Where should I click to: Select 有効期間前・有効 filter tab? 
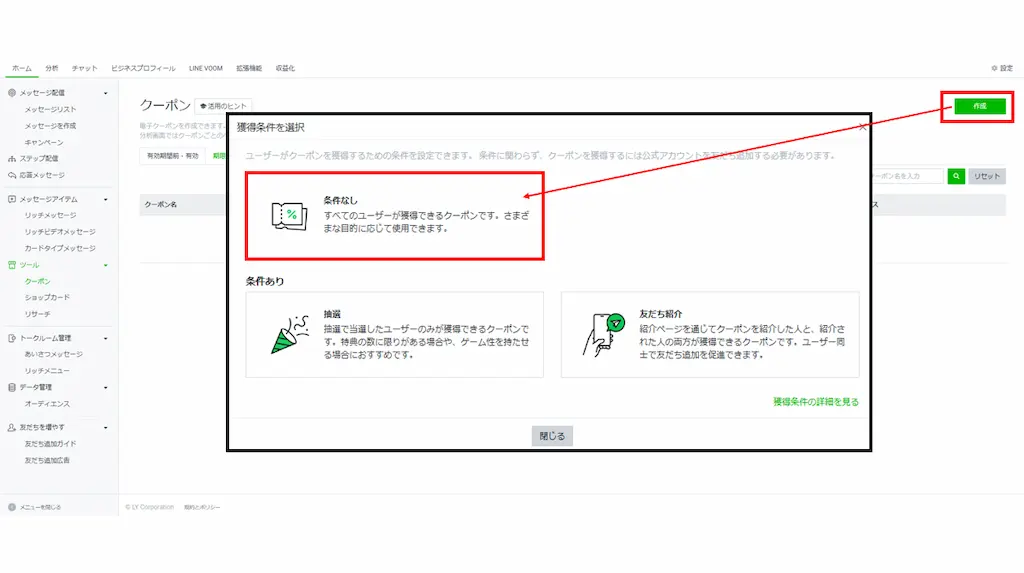click(172, 156)
